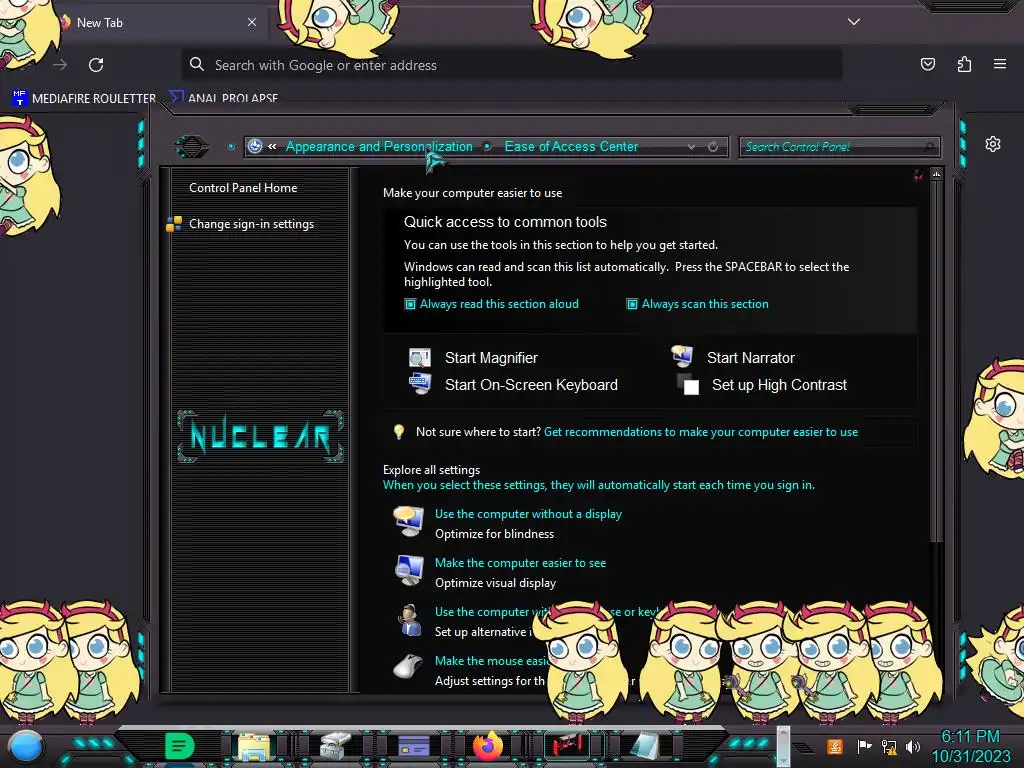Image resolution: width=1024 pixels, height=768 pixels.
Task: Click the scroll up arrow of the panel
Action: point(936,174)
